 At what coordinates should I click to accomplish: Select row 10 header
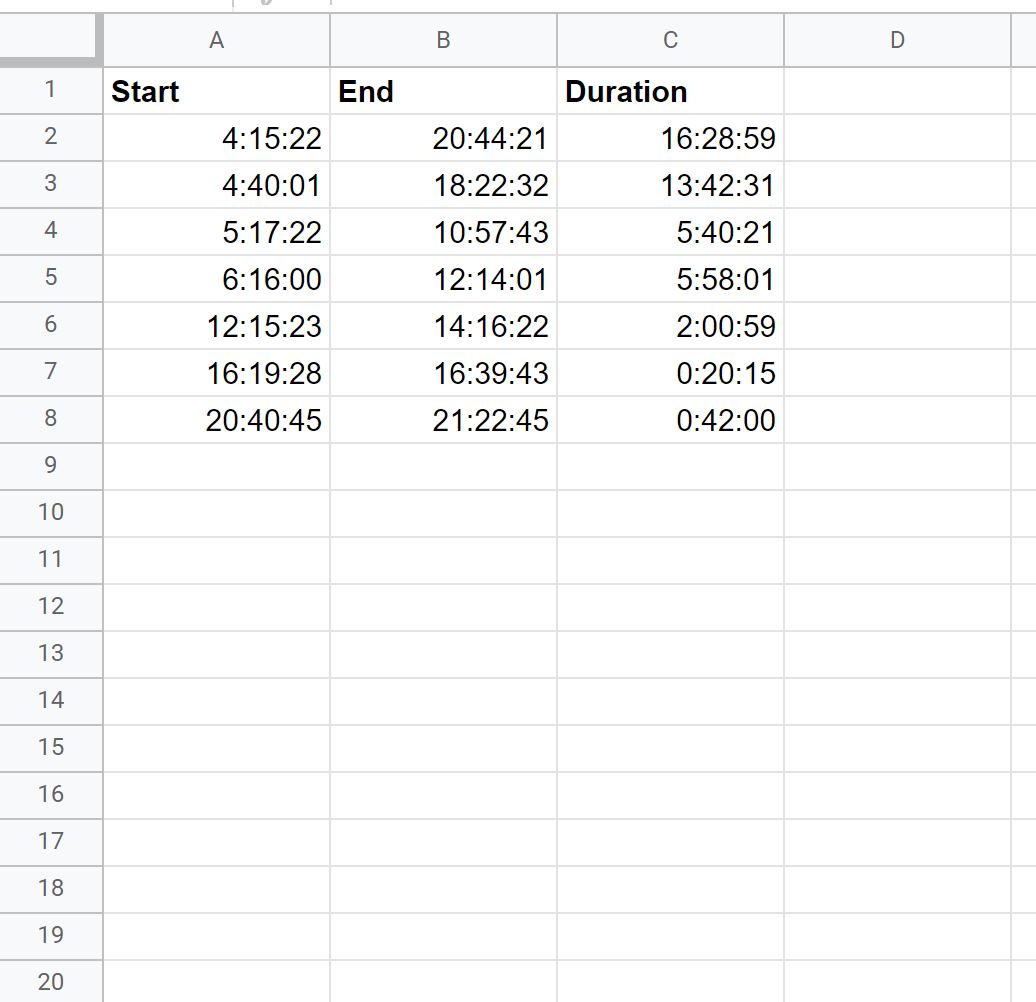[50, 512]
